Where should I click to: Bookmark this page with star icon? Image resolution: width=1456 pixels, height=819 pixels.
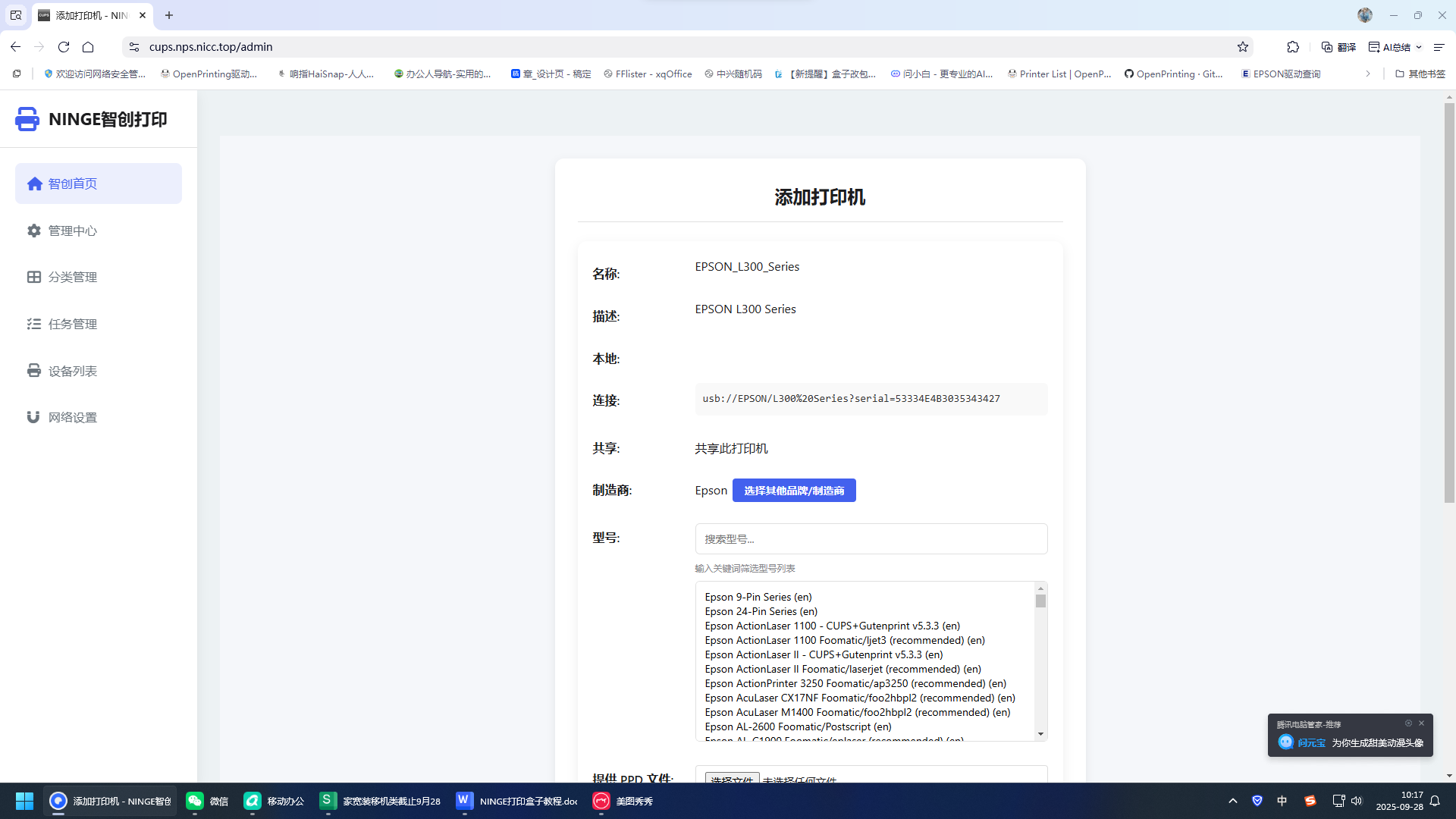click(1242, 47)
